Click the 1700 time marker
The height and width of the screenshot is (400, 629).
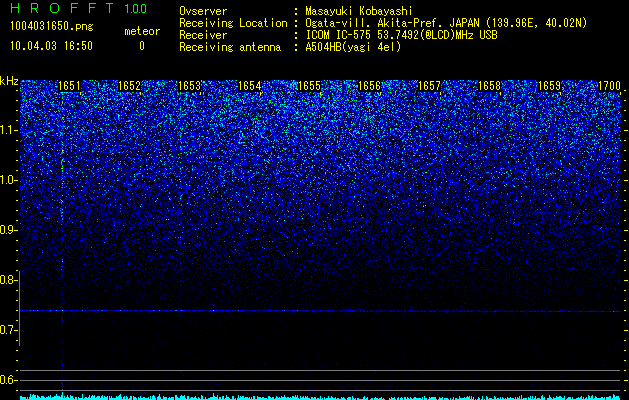pyautogui.click(x=609, y=86)
